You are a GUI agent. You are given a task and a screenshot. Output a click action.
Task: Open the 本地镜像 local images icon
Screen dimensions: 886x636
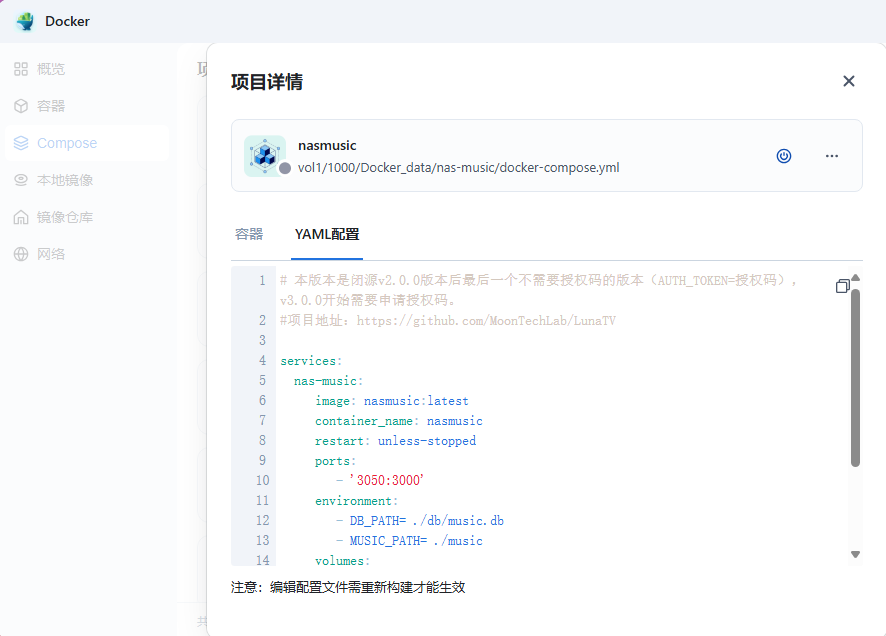21,180
